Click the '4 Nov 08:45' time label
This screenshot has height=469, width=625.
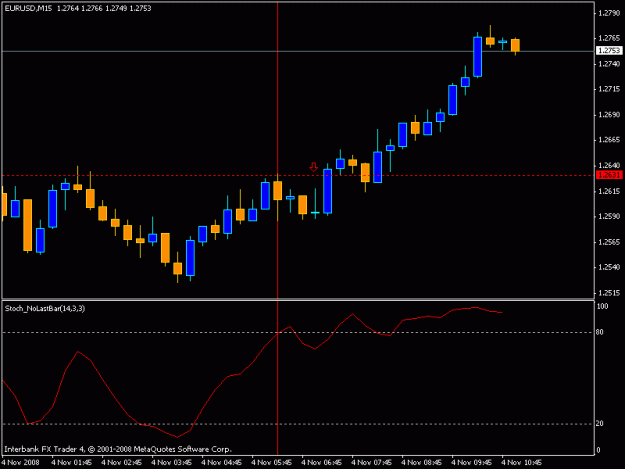tap(421, 463)
